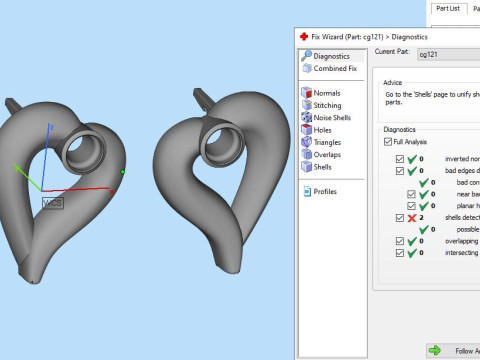480x360 pixels.
Task: Go to the Normals page label
Action: click(x=327, y=93)
